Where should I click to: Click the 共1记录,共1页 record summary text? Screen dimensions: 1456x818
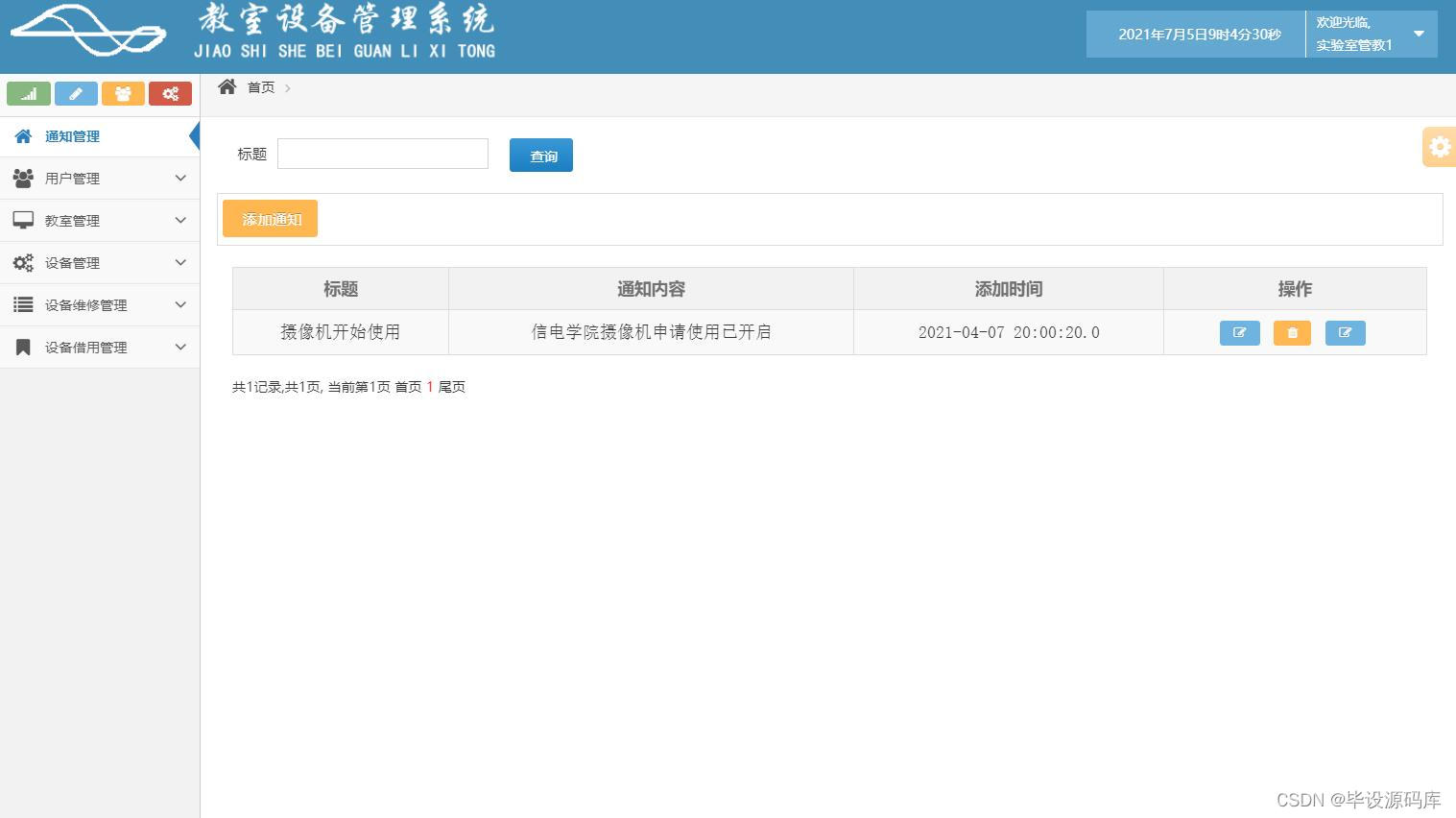(276, 387)
